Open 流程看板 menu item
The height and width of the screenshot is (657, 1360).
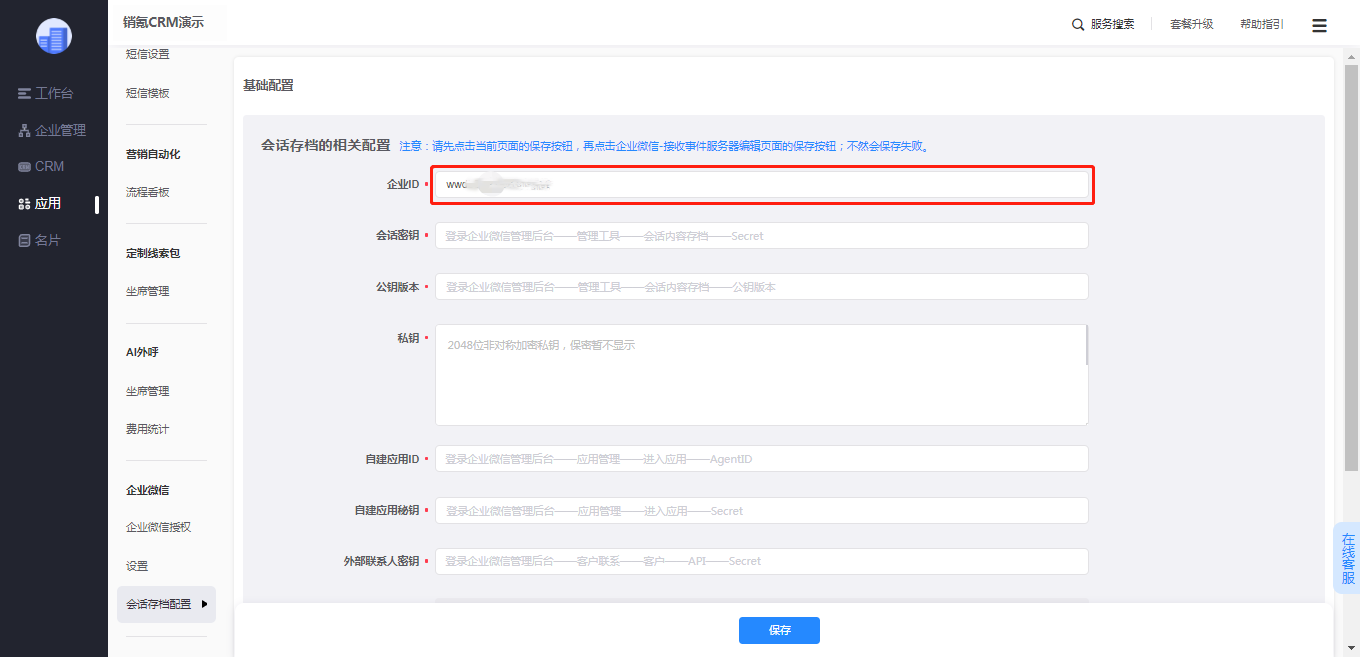[148, 192]
